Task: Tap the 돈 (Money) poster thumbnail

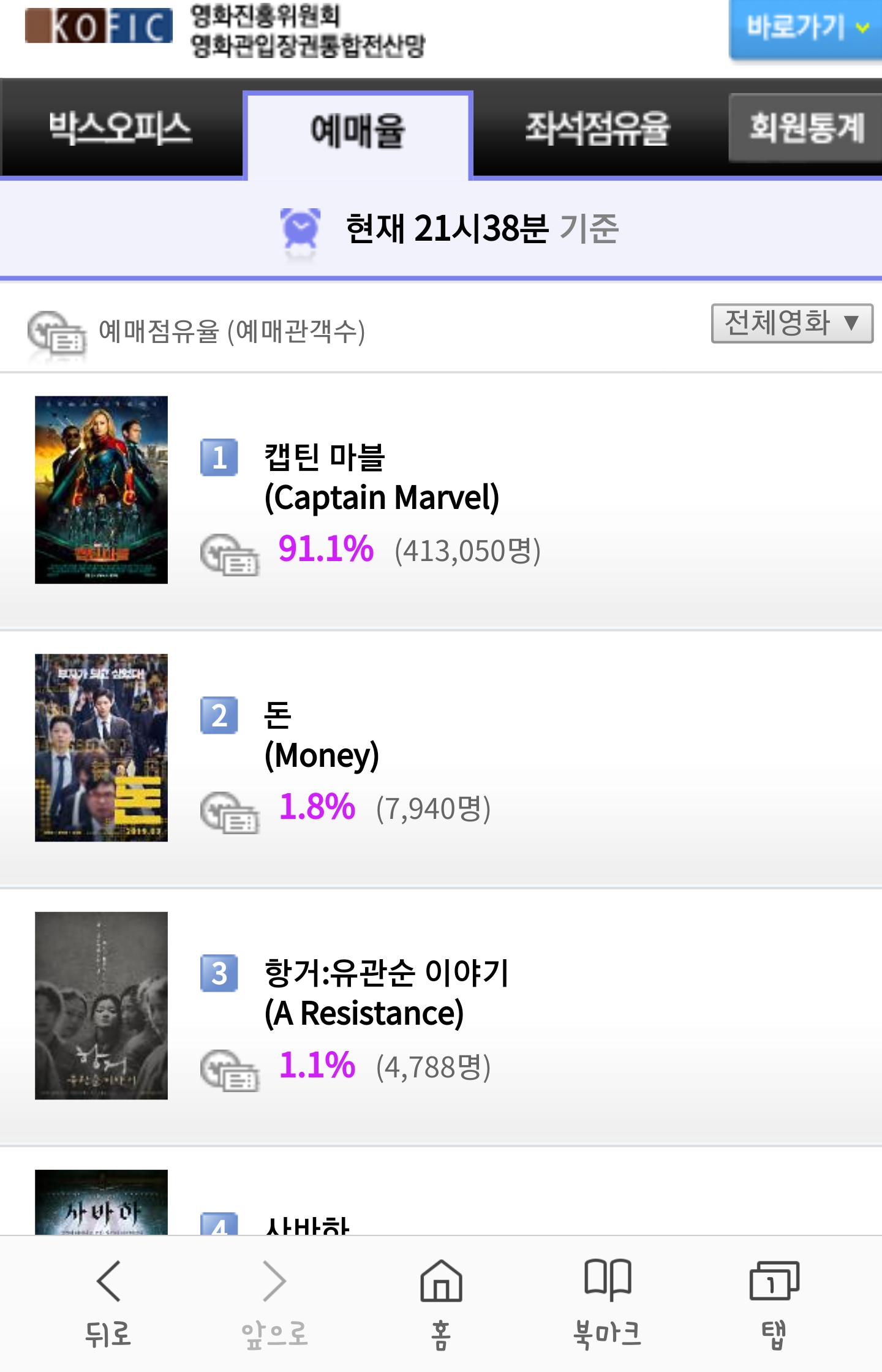Action: tap(101, 747)
